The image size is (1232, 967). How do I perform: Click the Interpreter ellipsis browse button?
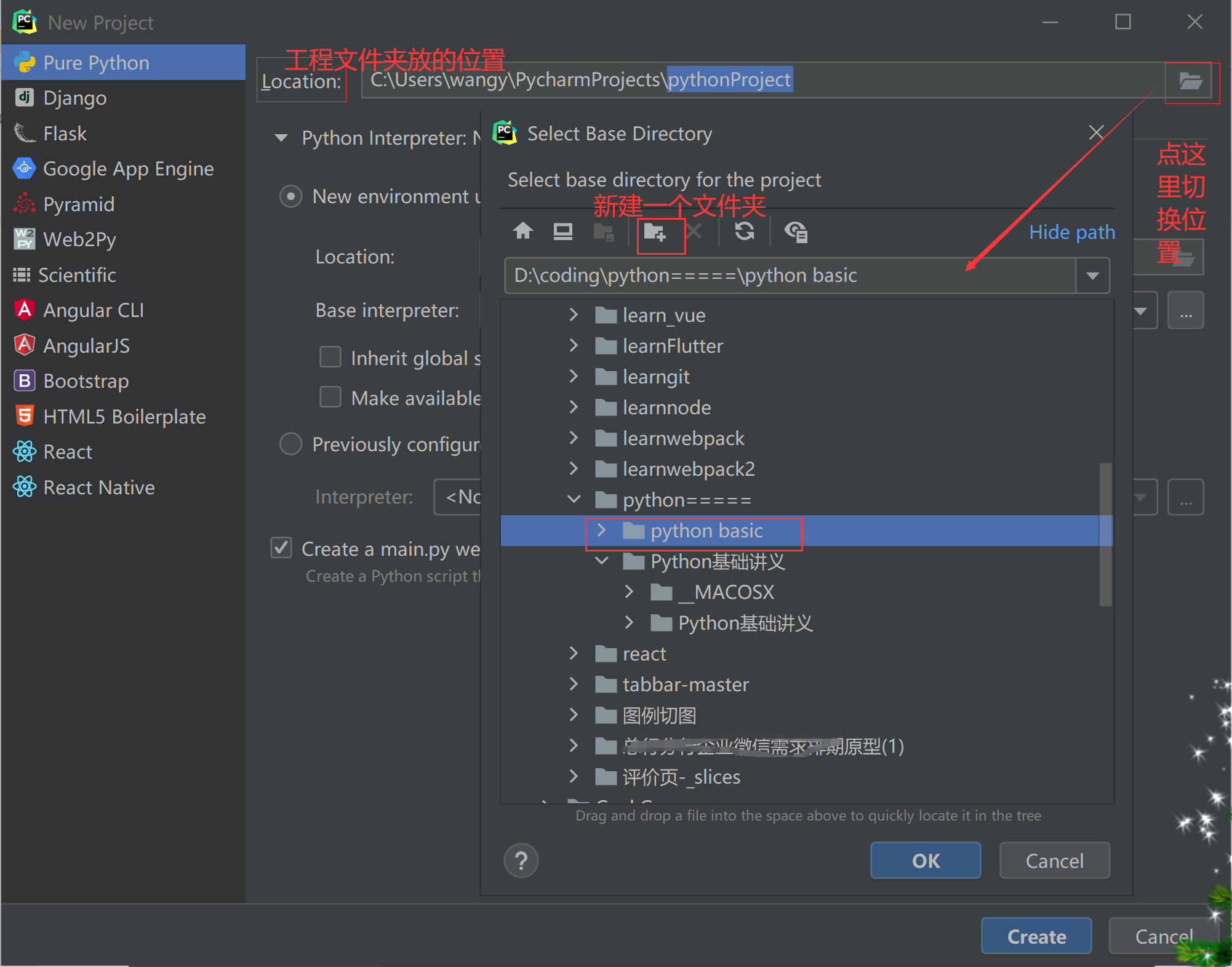1186,497
